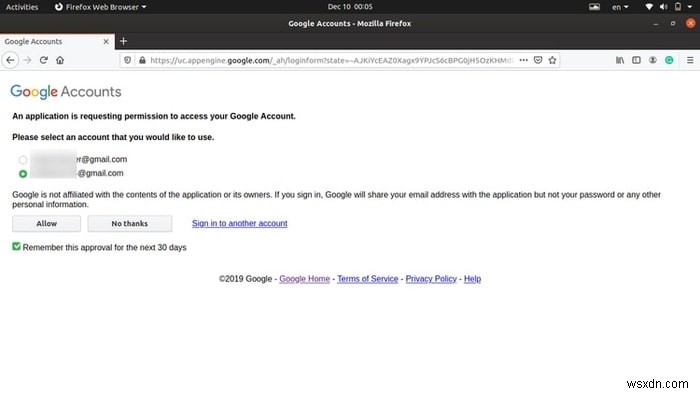700x394 pixels.
Task: Open the Google Home link
Action: [x=304, y=279]
